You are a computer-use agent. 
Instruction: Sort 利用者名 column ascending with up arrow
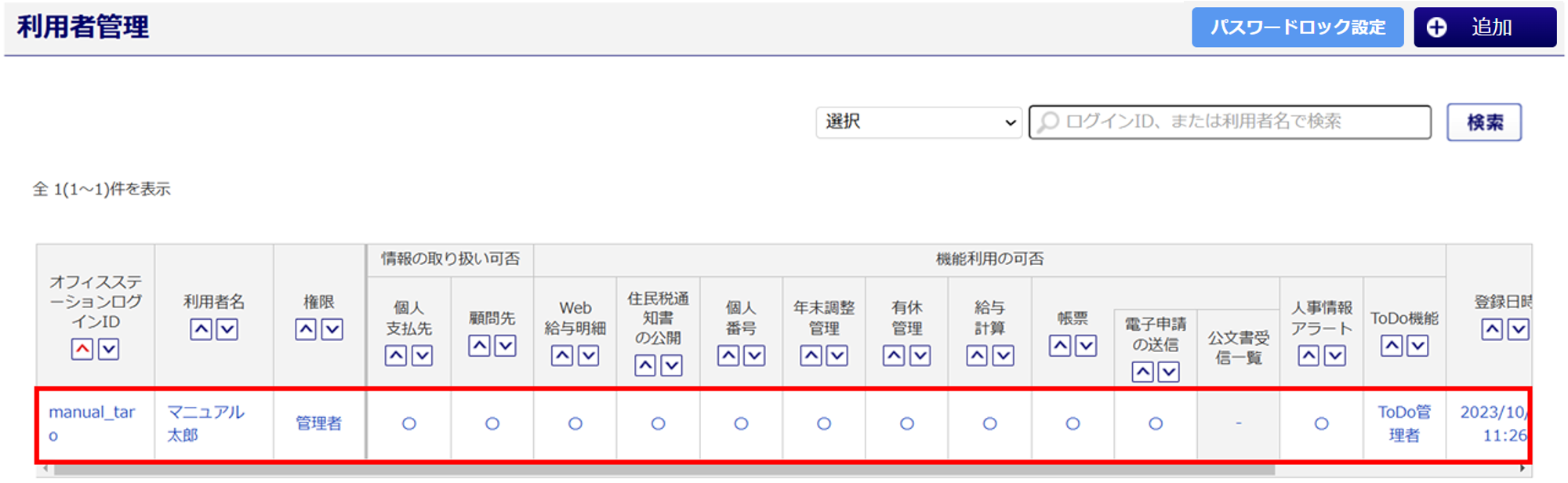[x=201, y=329]
